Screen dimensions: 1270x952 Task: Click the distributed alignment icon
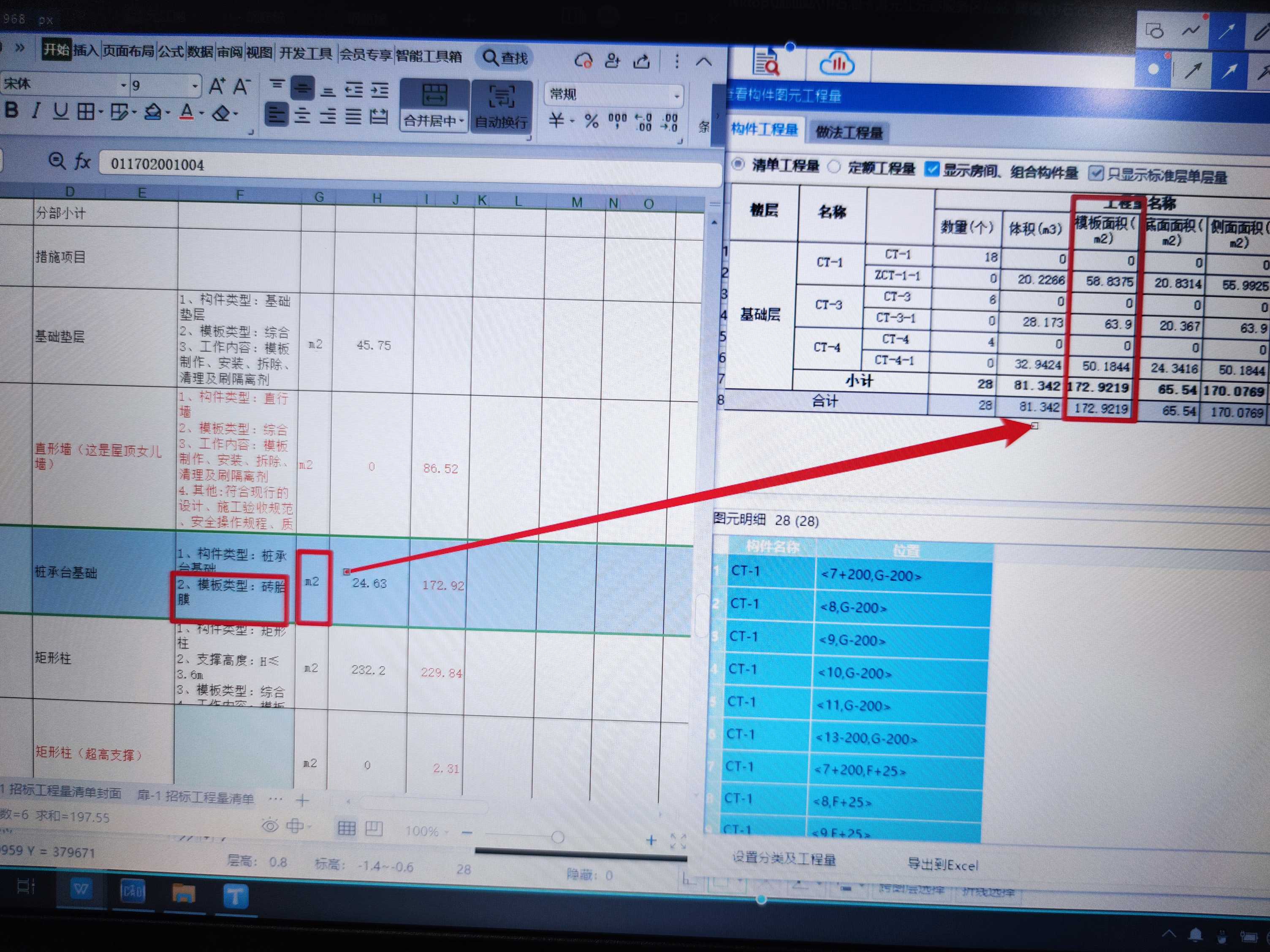[378, 117]
